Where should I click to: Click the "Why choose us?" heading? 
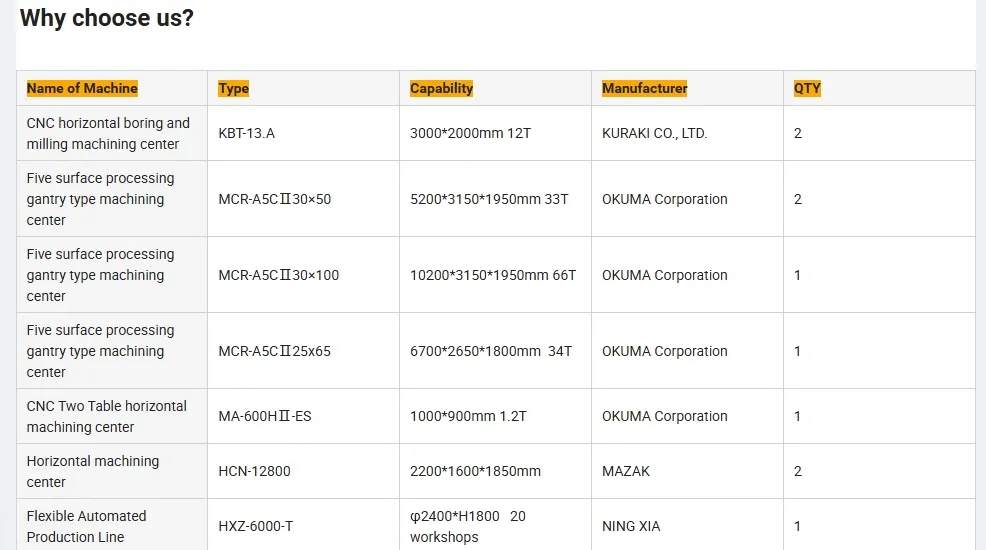click(x=107, y=18)
